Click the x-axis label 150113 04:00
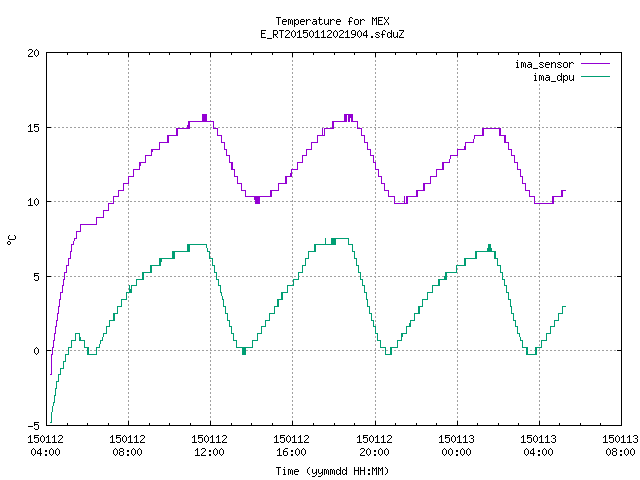Viewport: 640px width, 480px height. coord(538,446)
